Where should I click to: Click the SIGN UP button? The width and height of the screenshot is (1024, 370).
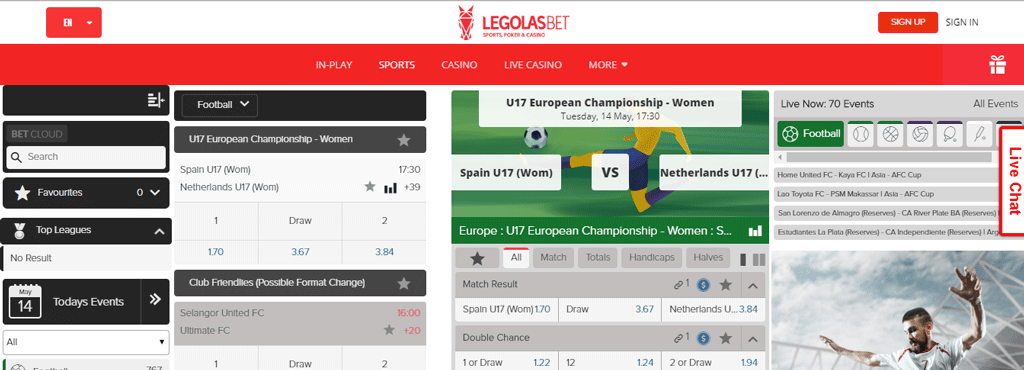(908, 22)
